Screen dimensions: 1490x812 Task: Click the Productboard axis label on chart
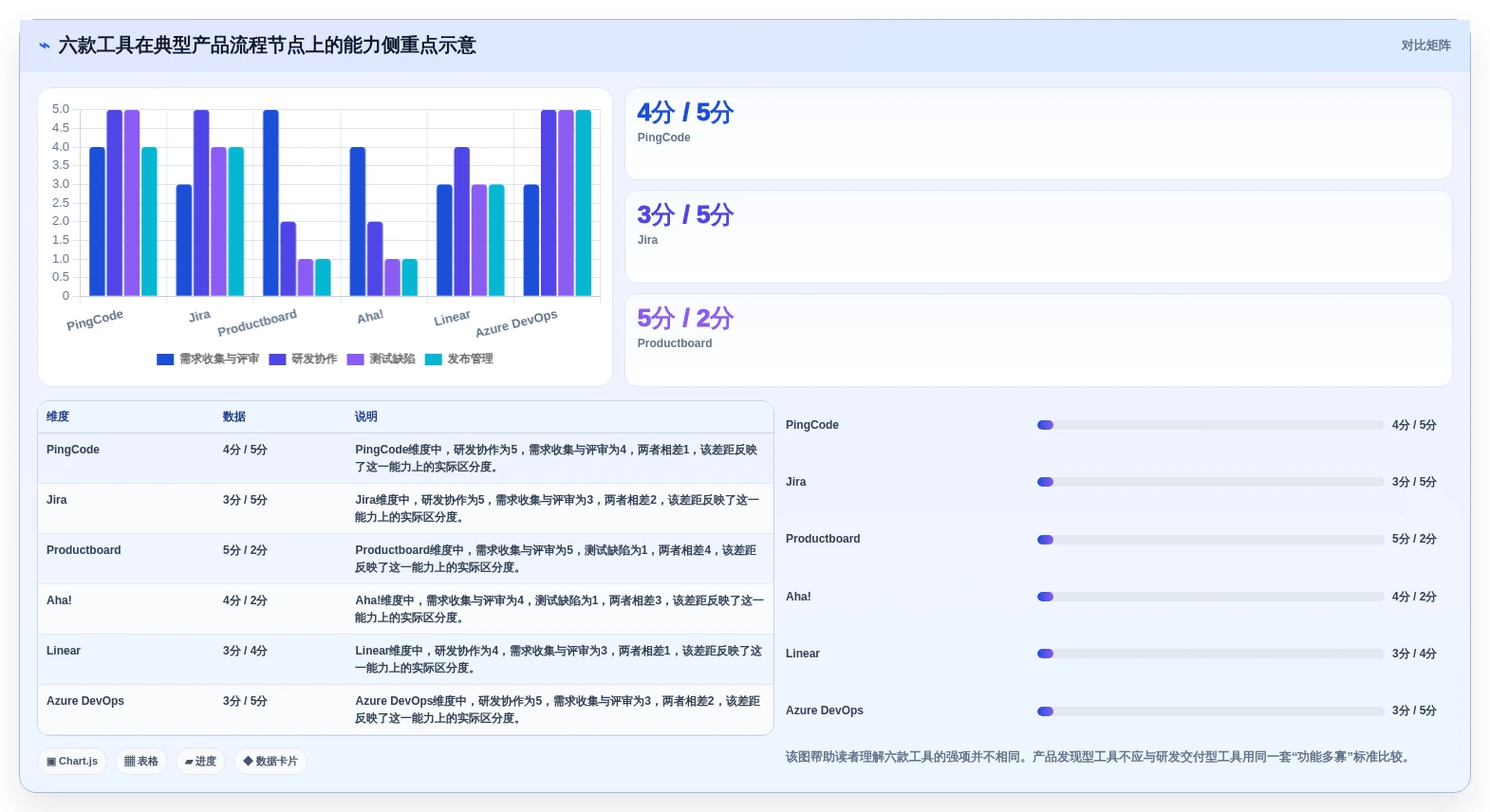257,323
